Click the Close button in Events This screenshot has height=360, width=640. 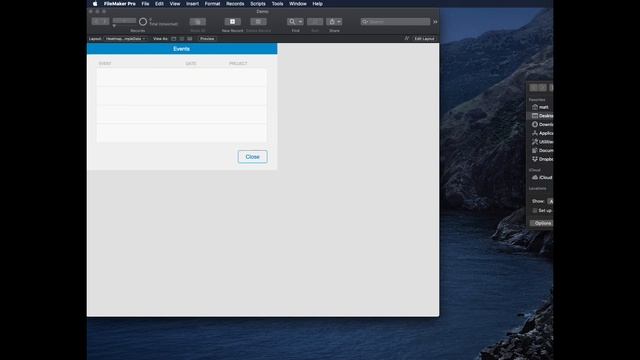coord(252,157)
